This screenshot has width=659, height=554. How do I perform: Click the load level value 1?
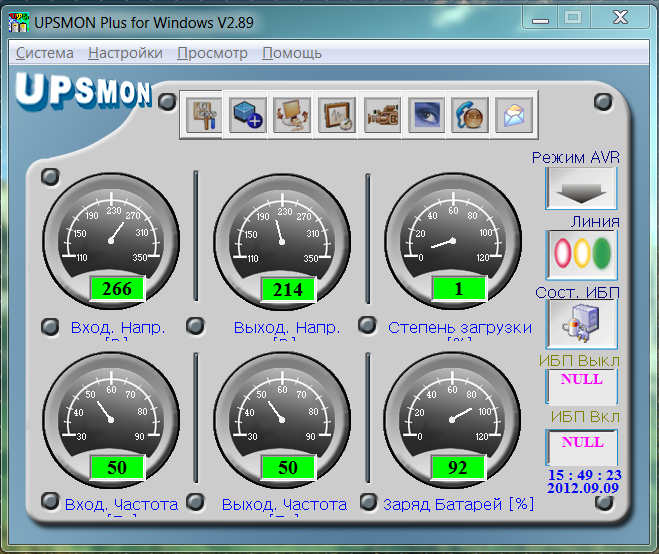459,289
